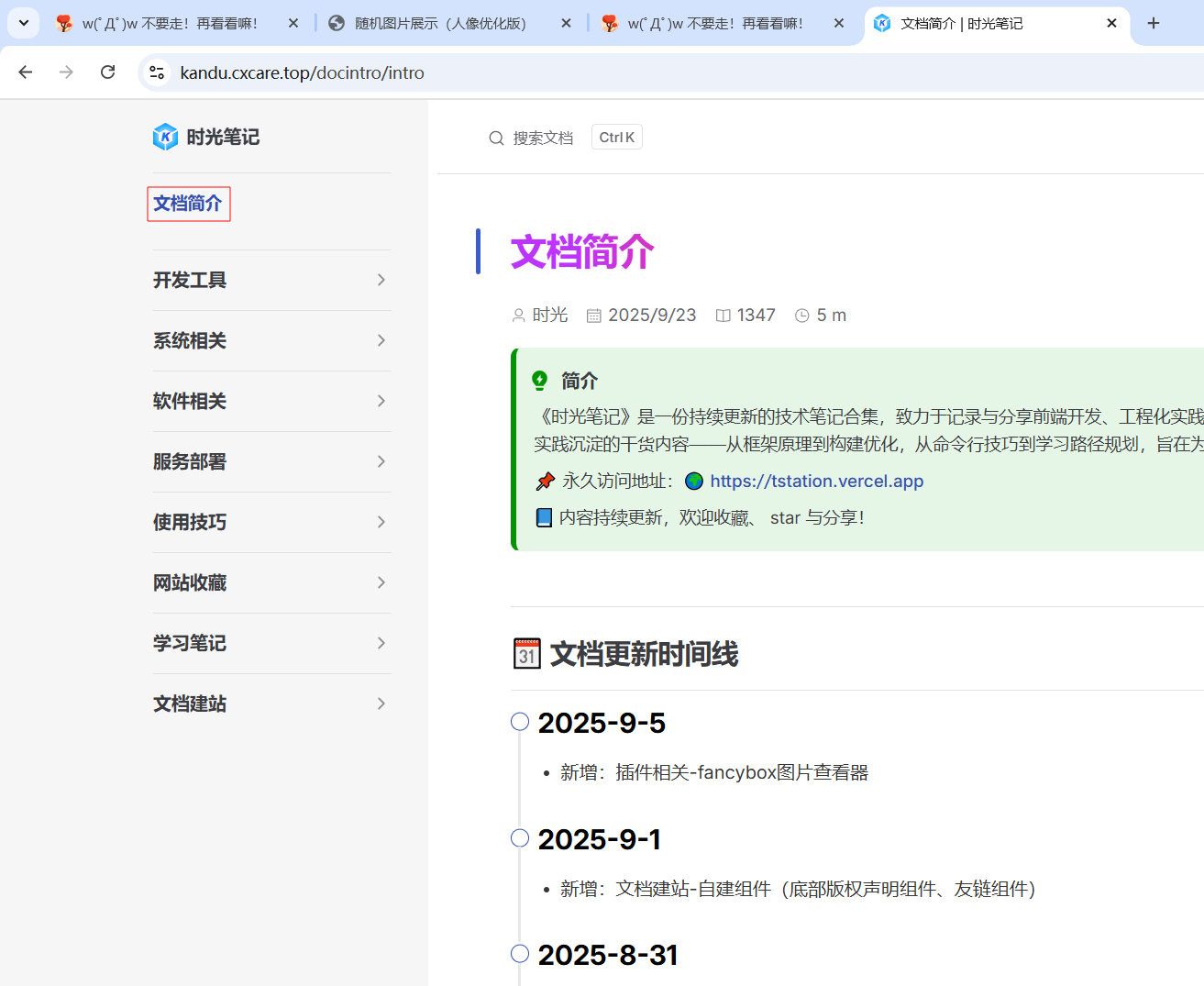Select the 文档简介 sidebar item
The height and width of the screenshot is (986, 1204).
pos(188,204)
